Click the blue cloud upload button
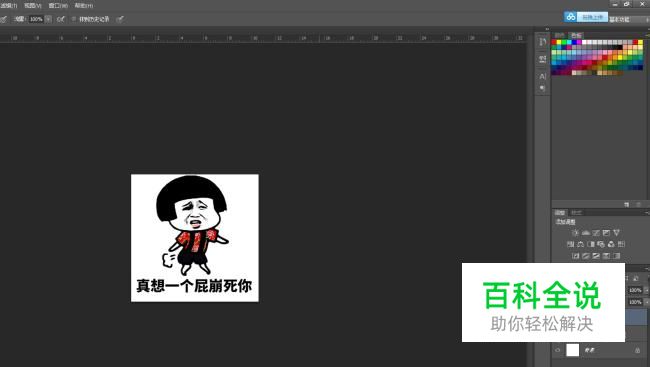Image resolution: width=650 pixels, height=367 pixels. (586, 17)
